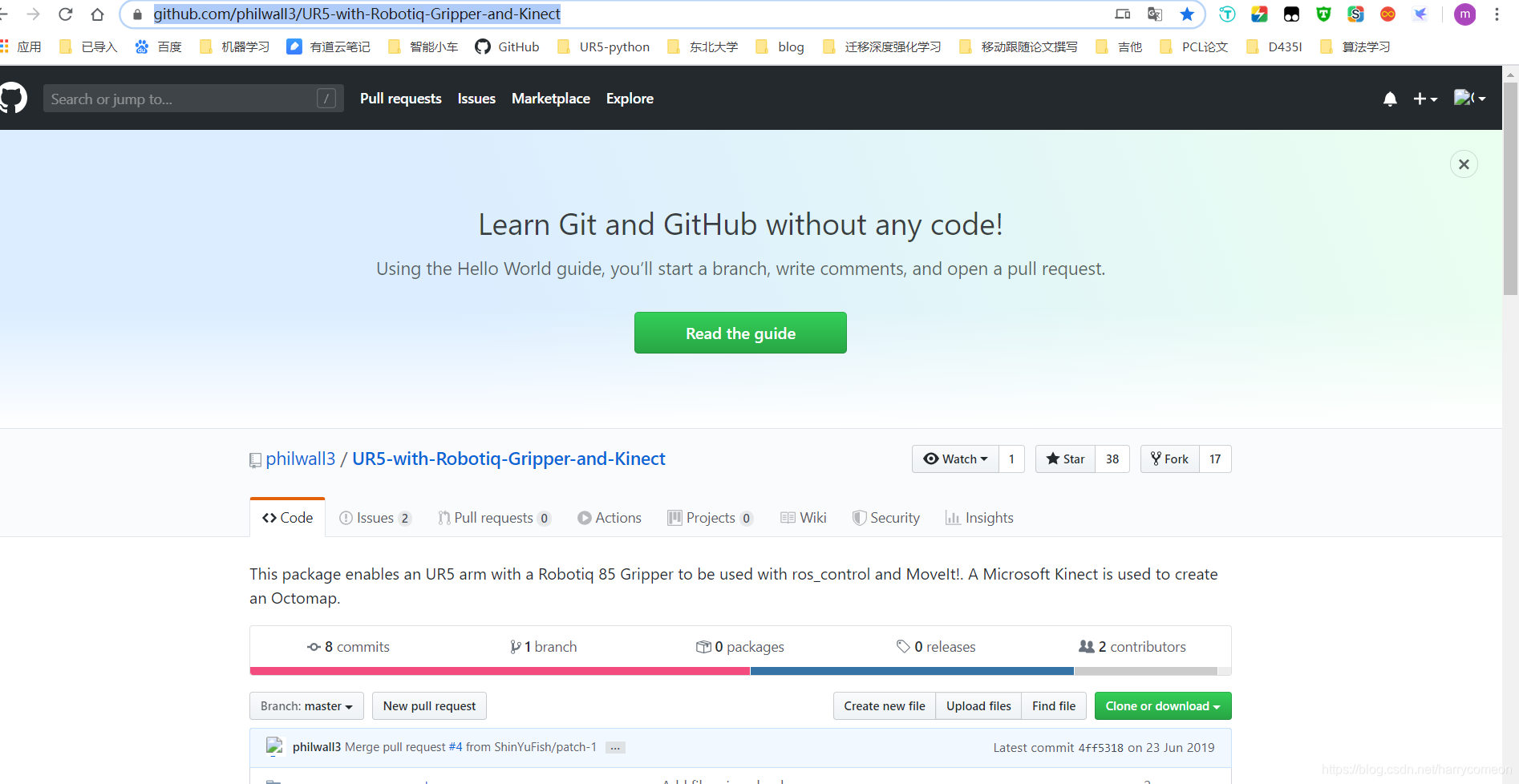Click the Search or jump to field
The width and height of the screenshot is (1519, 784).
[x=193, y=99]
